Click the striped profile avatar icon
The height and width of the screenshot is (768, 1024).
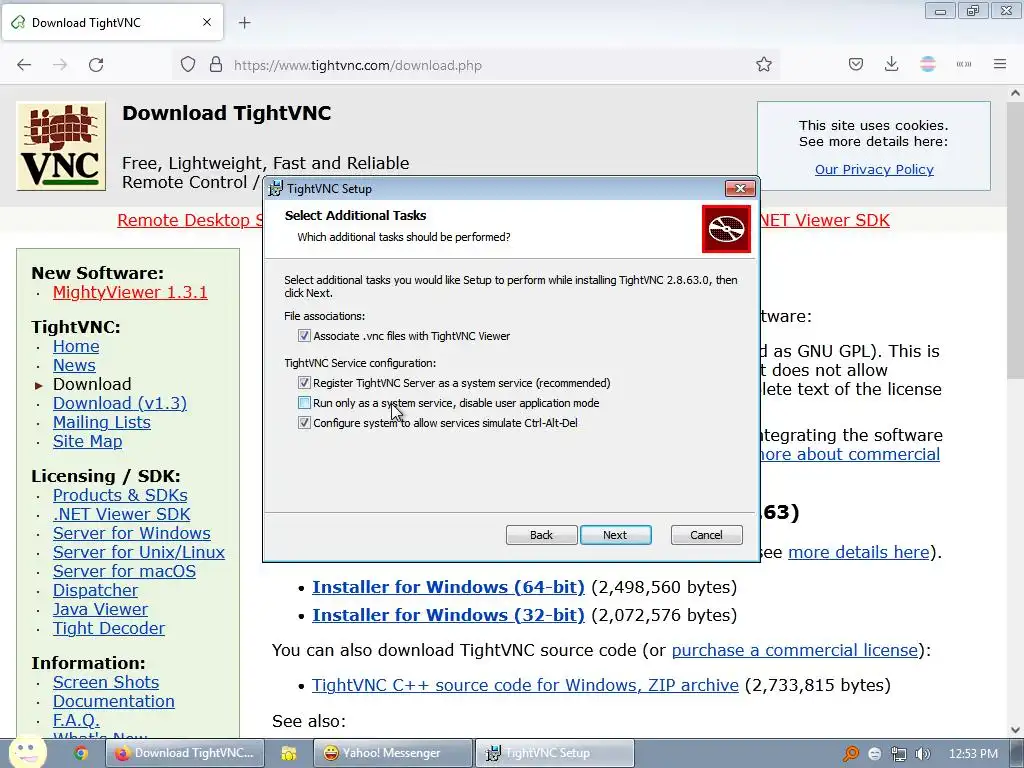pos(927,64)
